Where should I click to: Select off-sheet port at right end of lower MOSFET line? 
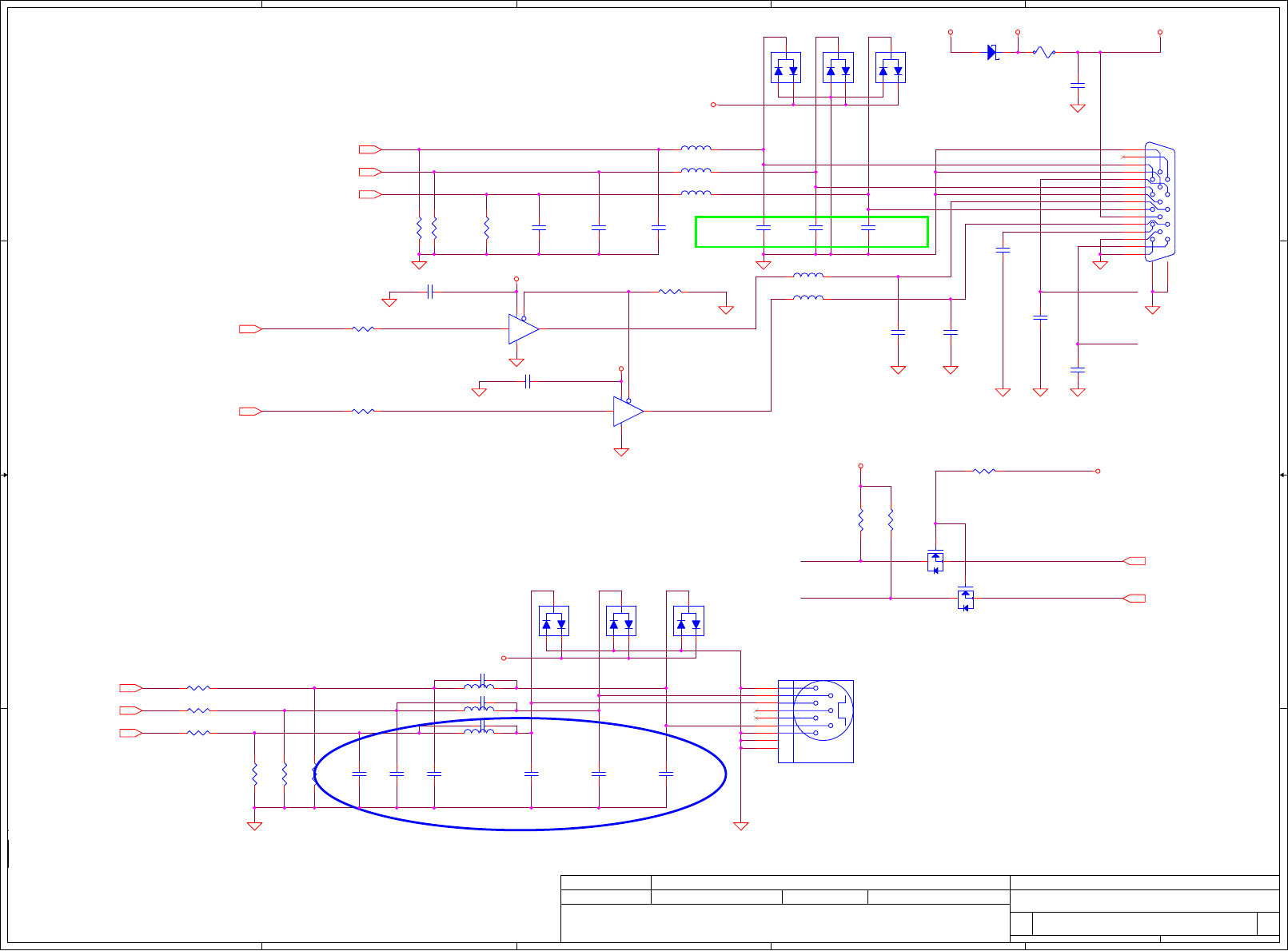tap(1134, 599)
